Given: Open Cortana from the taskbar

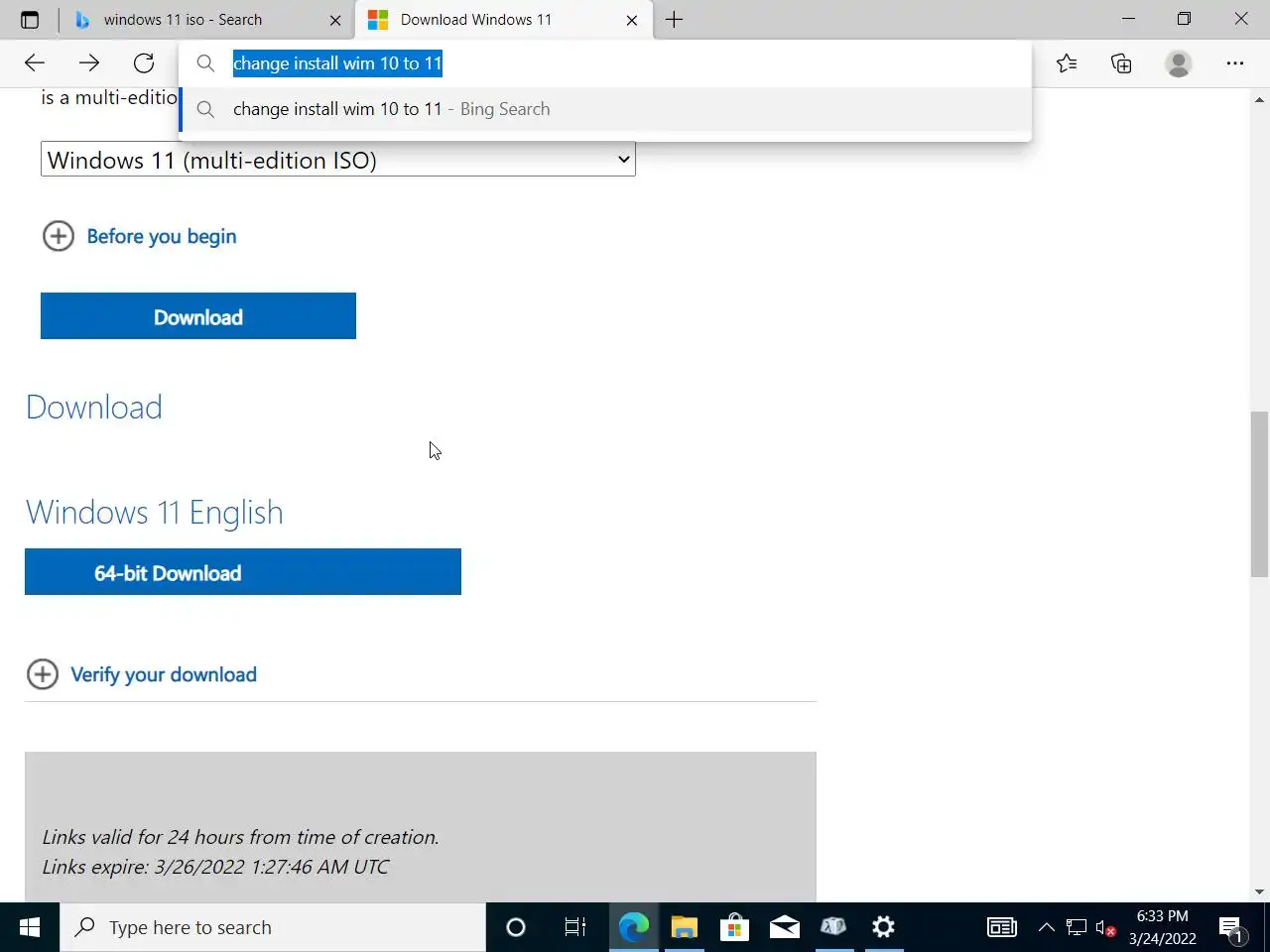Looking at the screenshot, I should click(x=516, y=927).
